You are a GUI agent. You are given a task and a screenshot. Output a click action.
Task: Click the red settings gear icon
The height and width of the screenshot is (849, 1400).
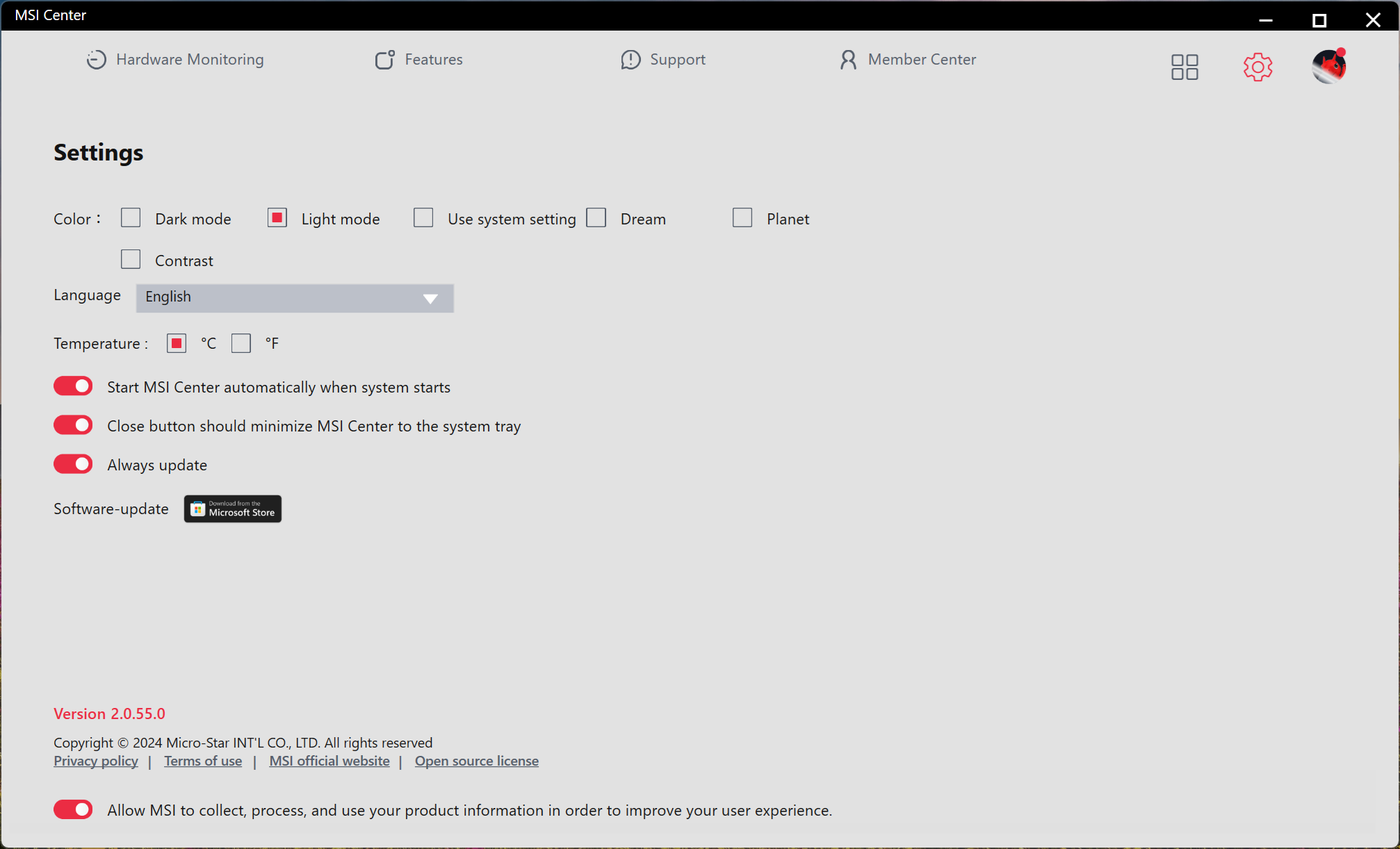pos(1257,67)
